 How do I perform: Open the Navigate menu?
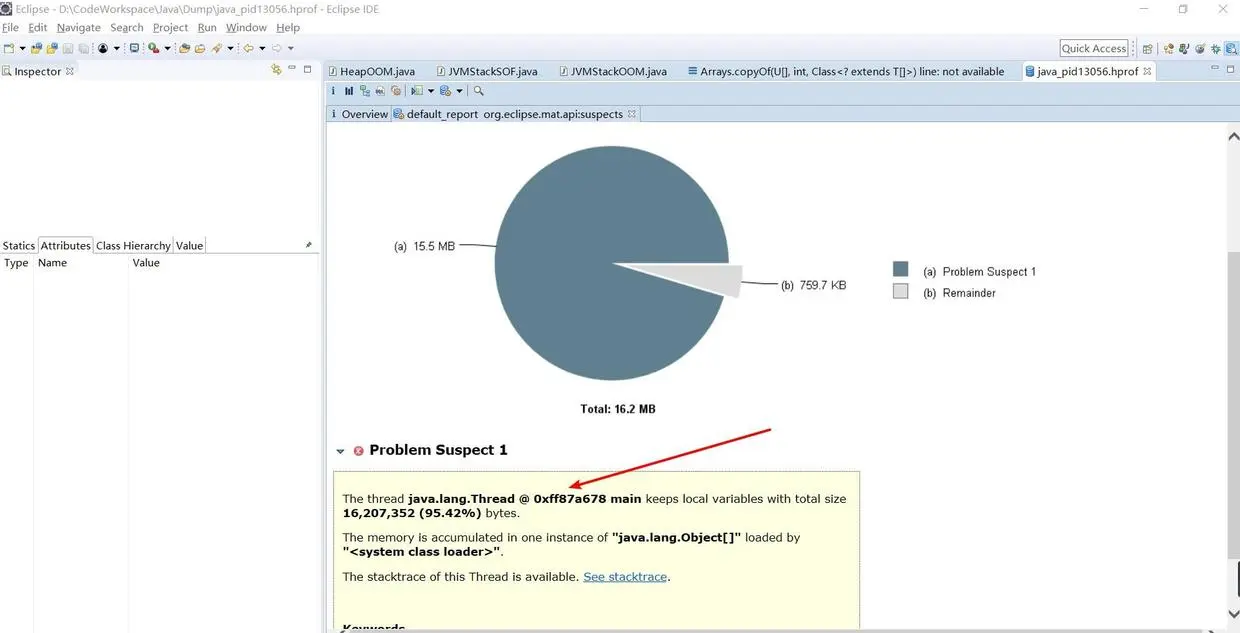[x=78, y=28]
